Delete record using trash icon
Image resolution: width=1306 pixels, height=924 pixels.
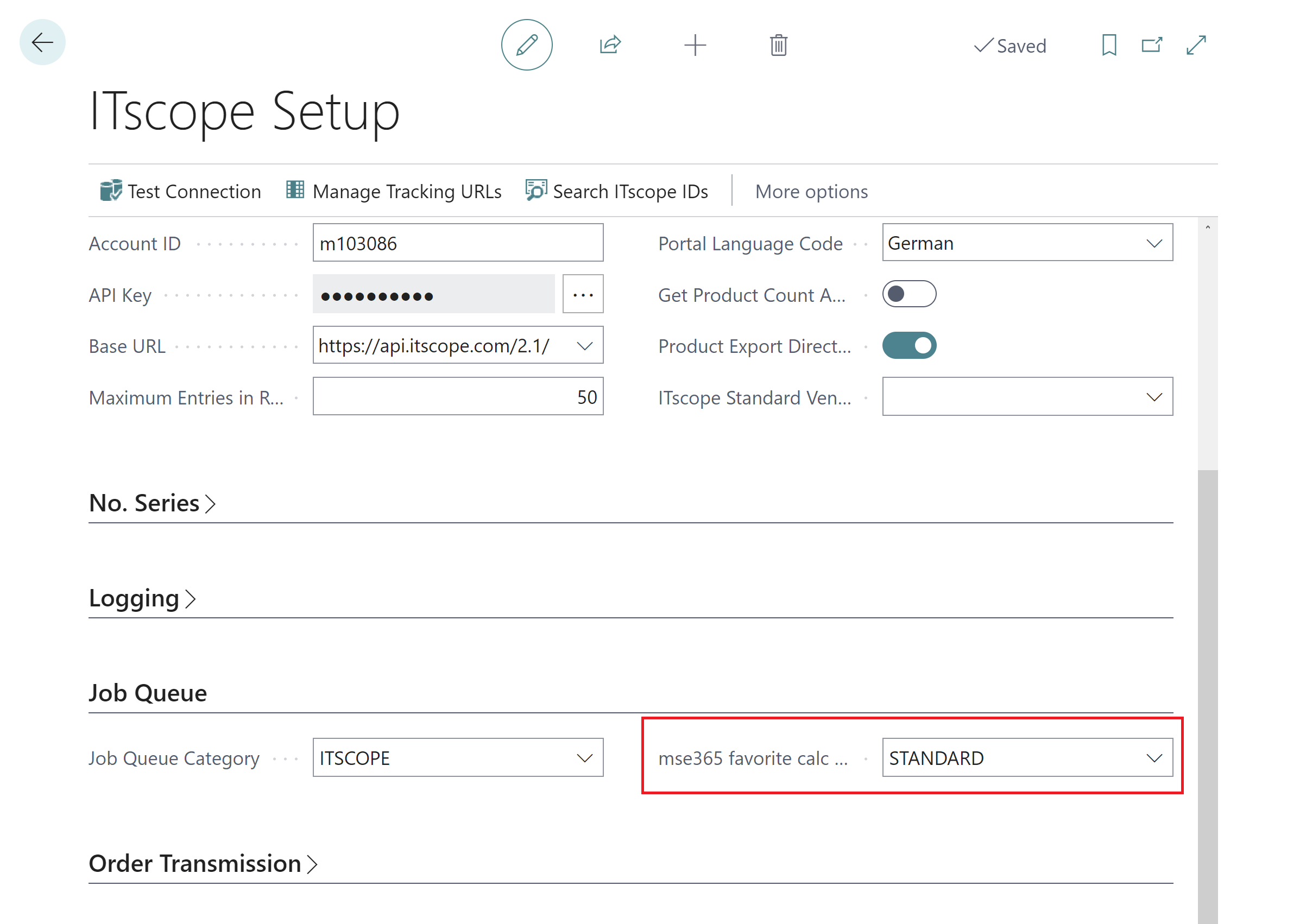click(778, 45)
